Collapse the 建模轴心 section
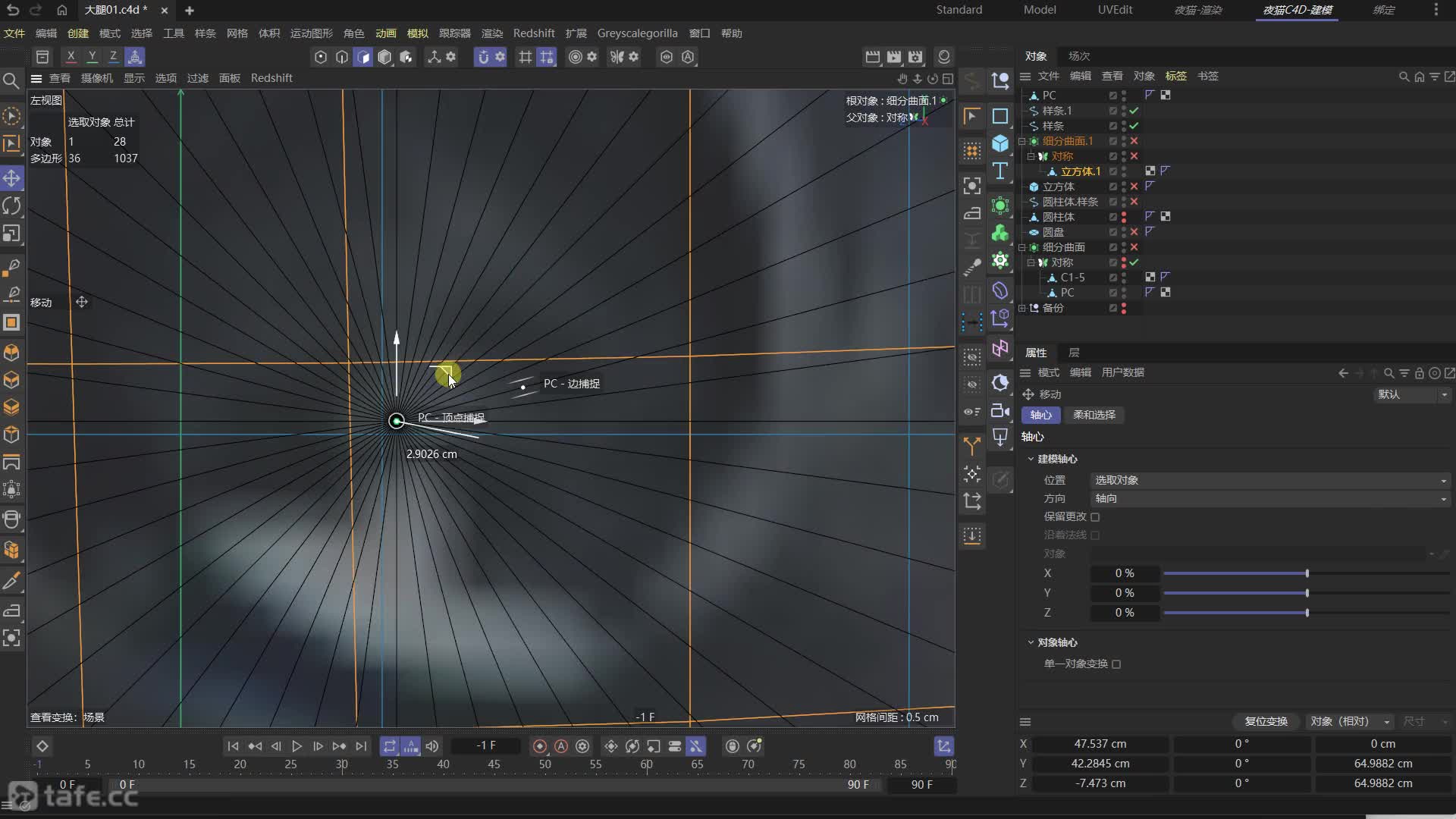The image size is (1456, 819). pos(1031,459)
